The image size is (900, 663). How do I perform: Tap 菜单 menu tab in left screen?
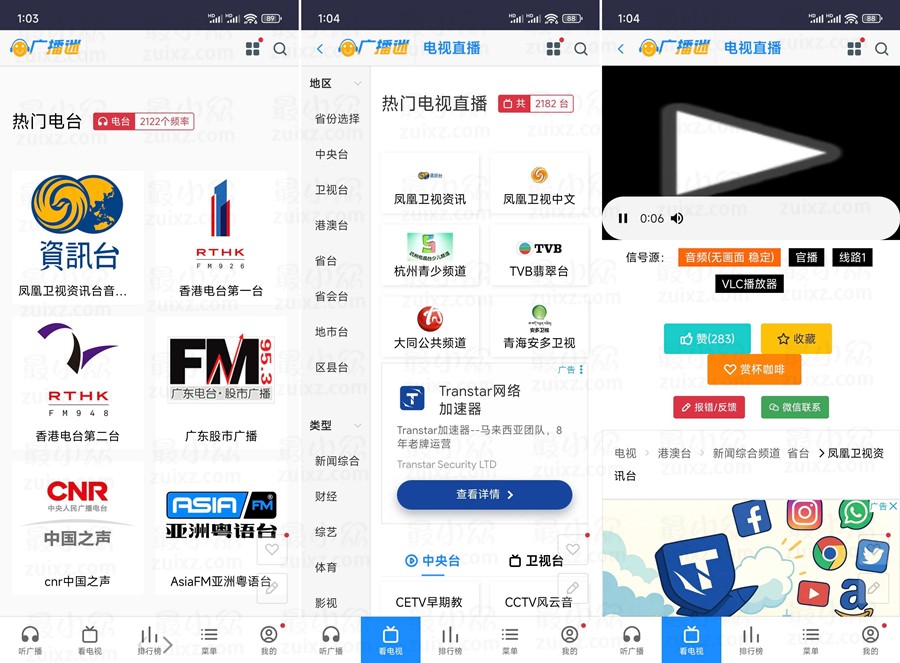(x=209, y=639)
